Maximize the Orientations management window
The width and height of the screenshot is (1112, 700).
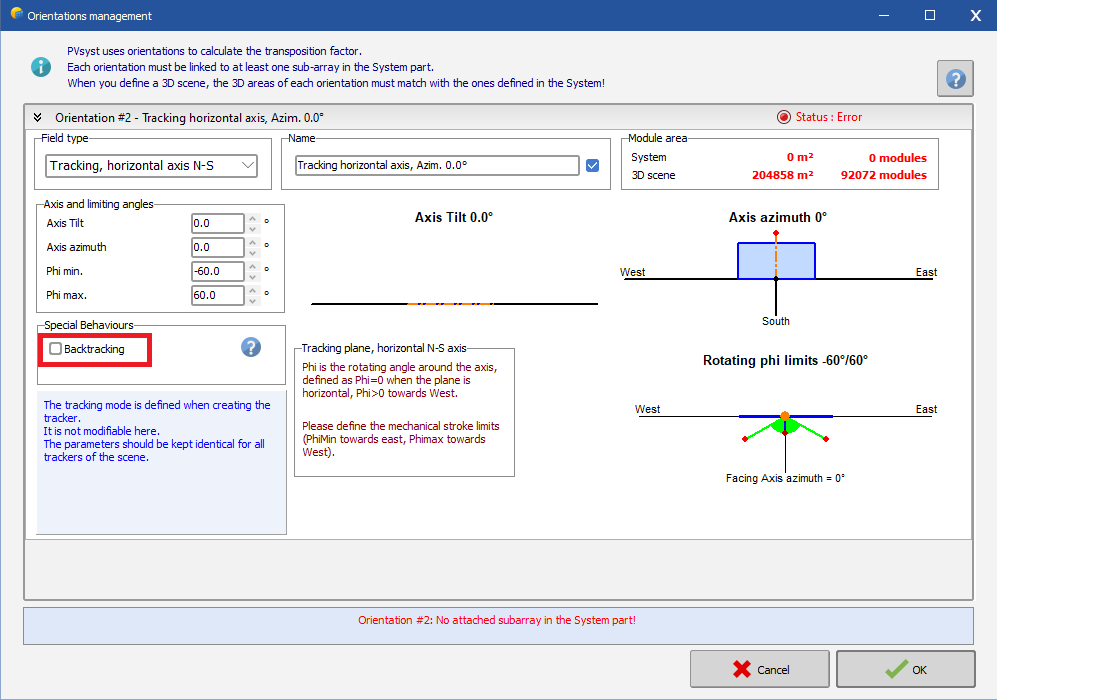pos(930,16)
